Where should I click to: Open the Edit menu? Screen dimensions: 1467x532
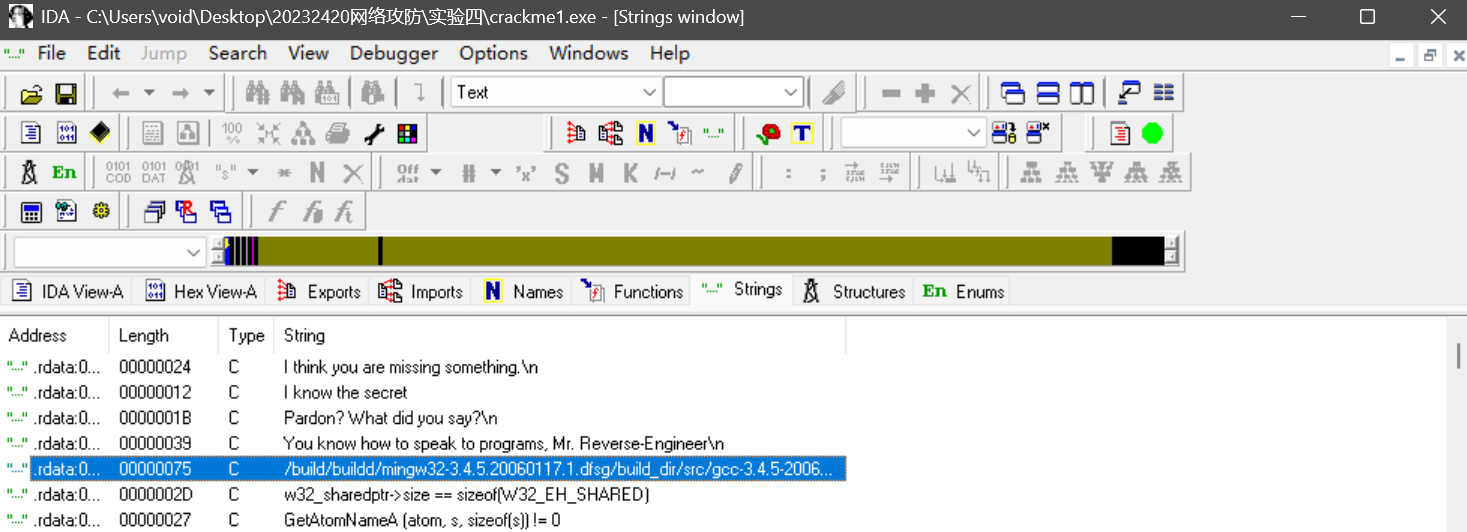click(x=103, y=54)
